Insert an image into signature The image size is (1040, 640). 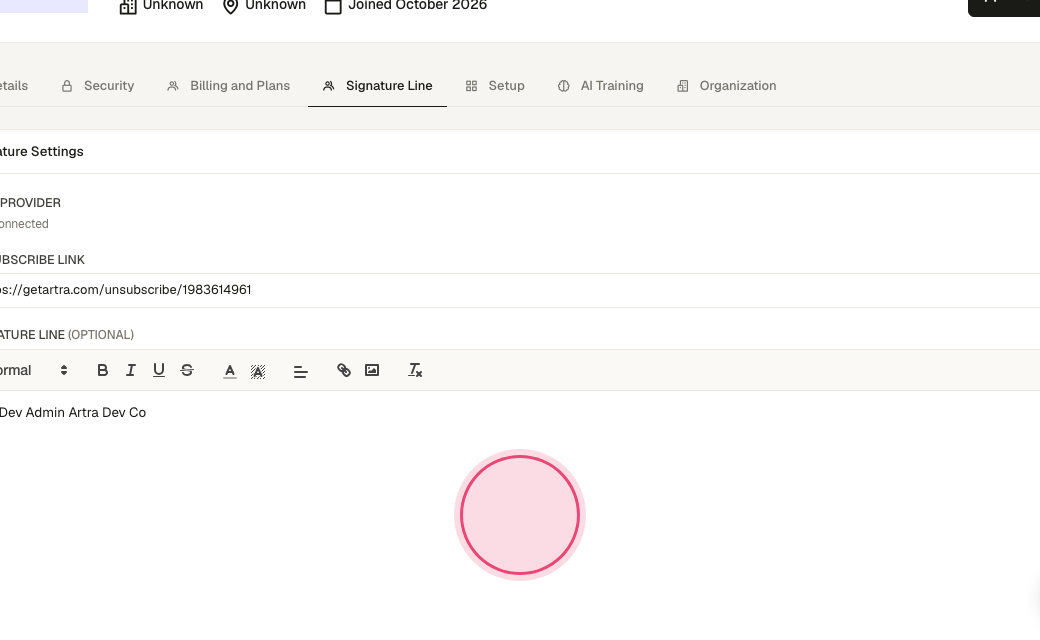372,370
